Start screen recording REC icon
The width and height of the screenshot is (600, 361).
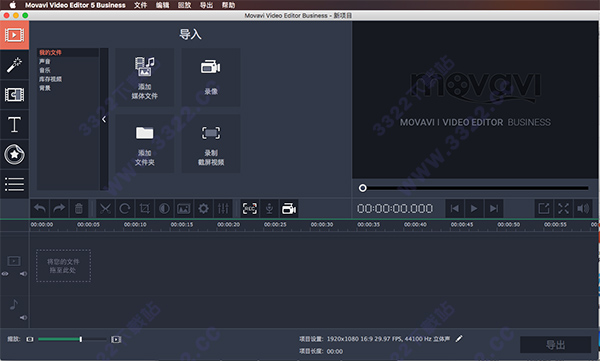pos(249,209)
